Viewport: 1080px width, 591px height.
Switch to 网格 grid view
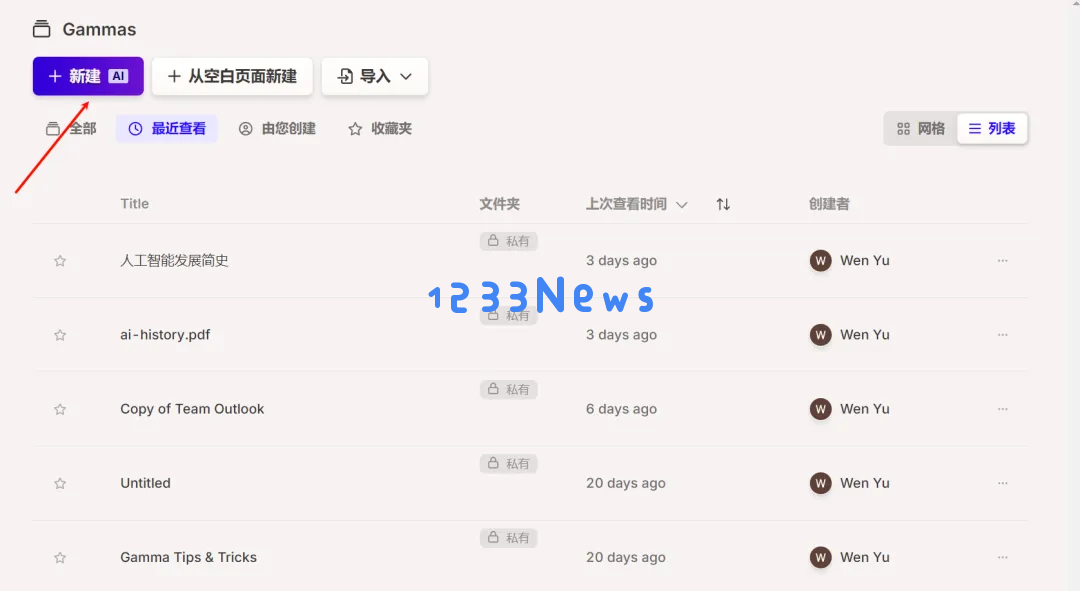[921, 129]
